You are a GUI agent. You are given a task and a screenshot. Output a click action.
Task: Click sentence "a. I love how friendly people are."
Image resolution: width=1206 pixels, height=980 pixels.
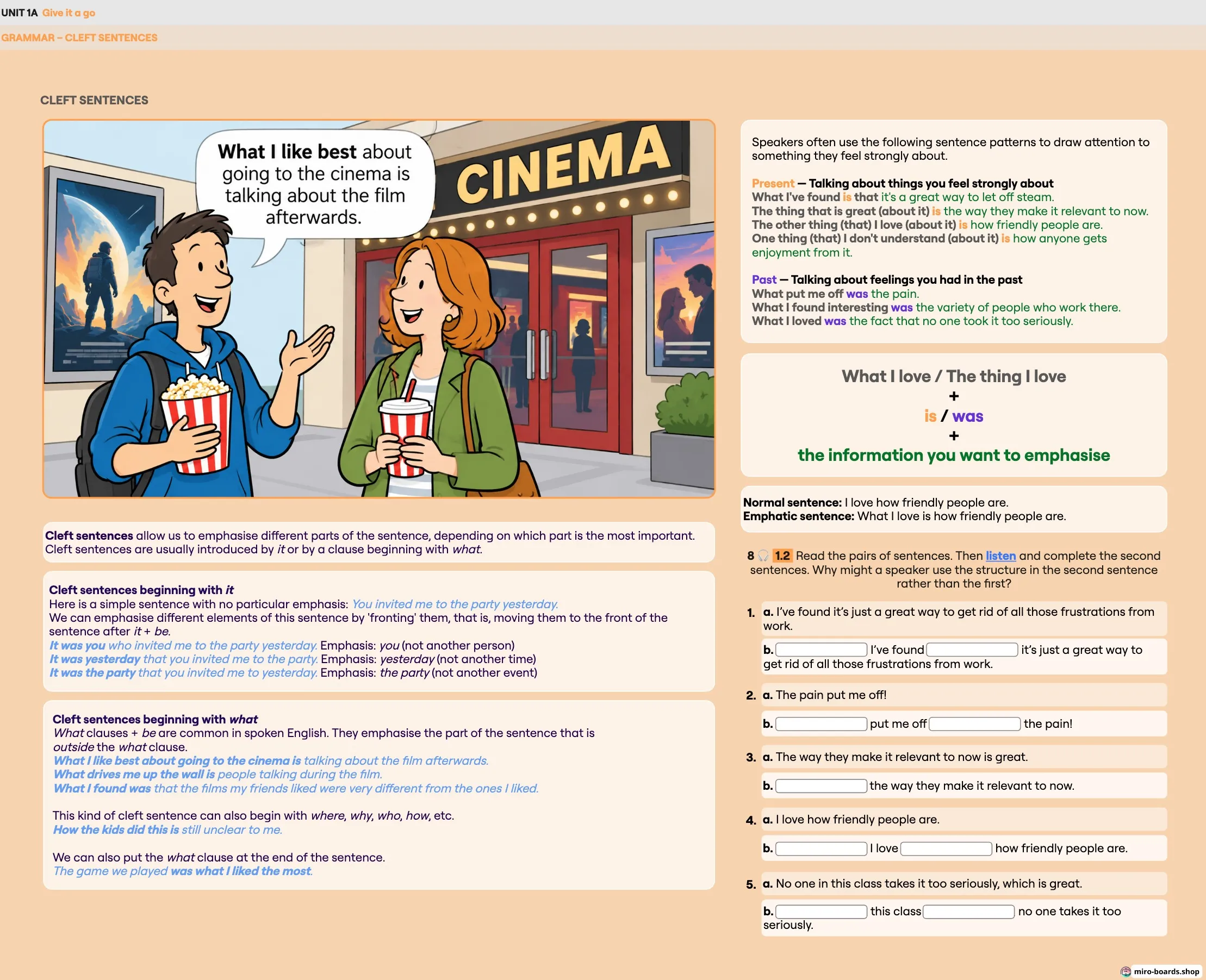(x=851, y=820)
